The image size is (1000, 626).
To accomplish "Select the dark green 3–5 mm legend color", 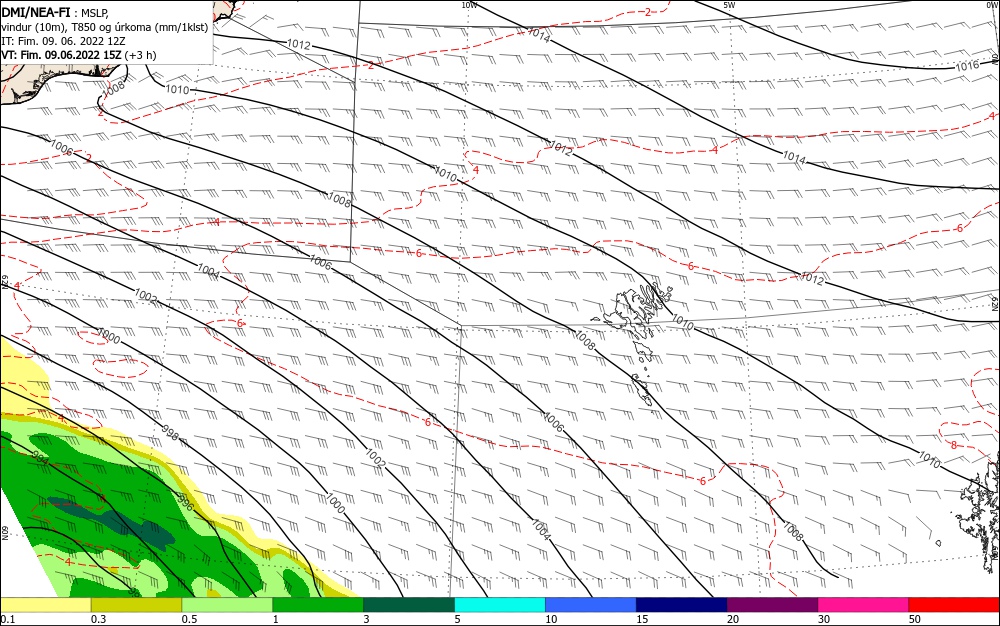I will point(409,605).
